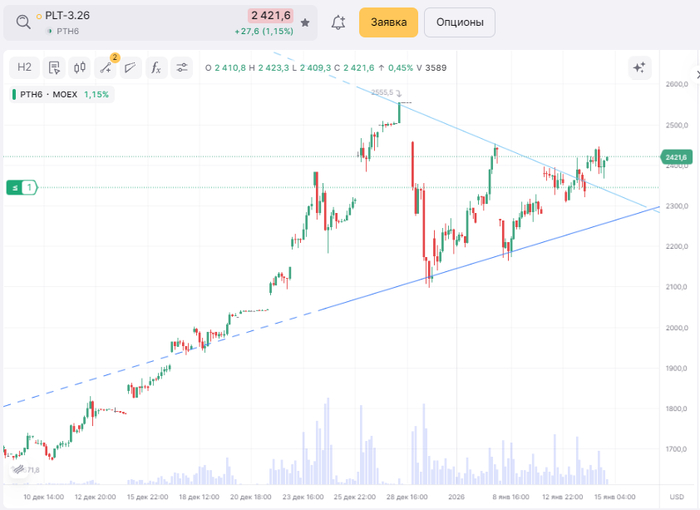Click the AI sparkle button on the chart
700x510 pixels.
(638, 68)
